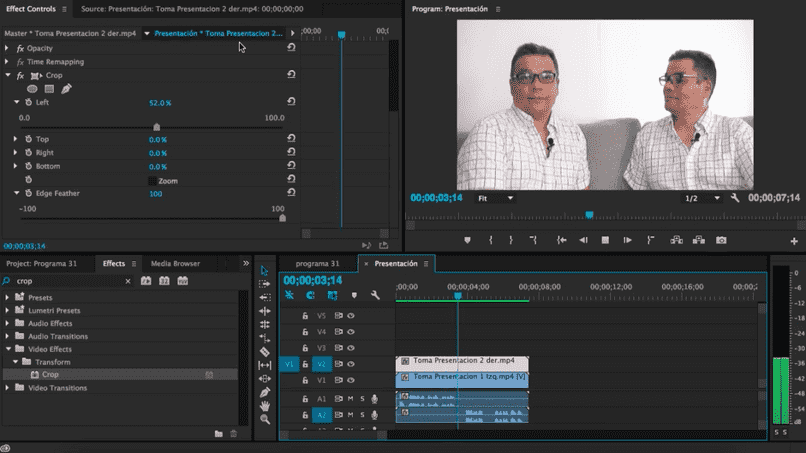Viewport: 806px width, 453px height.
Task: Open the Fit zoom level dropdown
Action: coord(495,198)
